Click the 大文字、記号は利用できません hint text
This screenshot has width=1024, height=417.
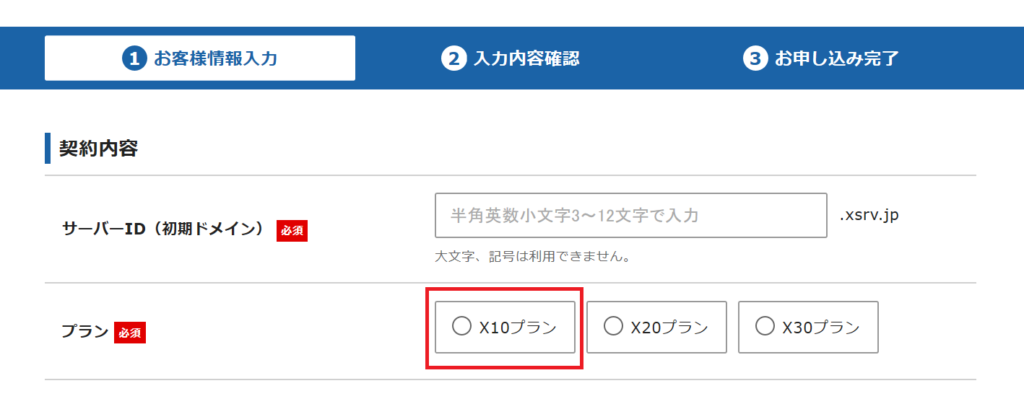[x=532, y=256]
